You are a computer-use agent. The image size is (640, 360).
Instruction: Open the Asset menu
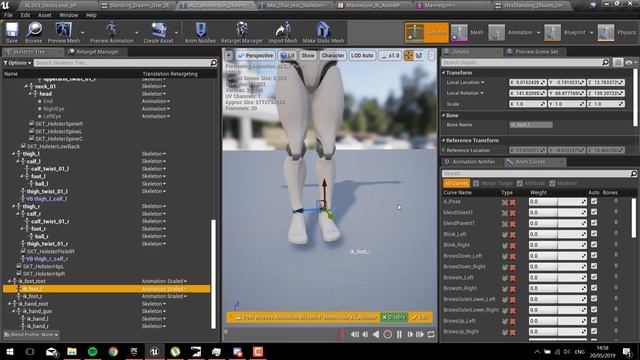coord(44,15)
